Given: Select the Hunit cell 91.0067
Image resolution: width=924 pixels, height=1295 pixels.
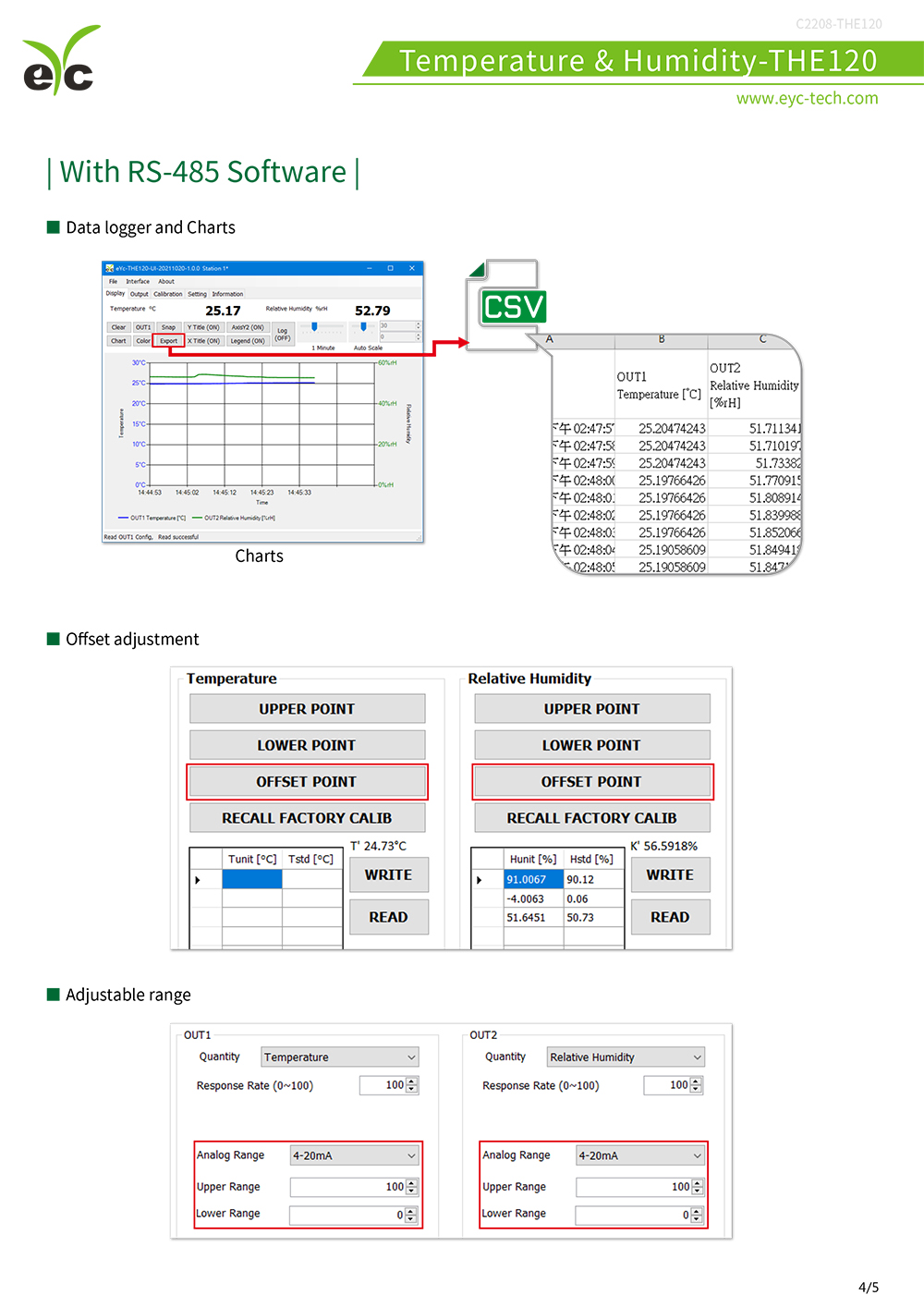Looking at the screenshot, I should point(533,879).
